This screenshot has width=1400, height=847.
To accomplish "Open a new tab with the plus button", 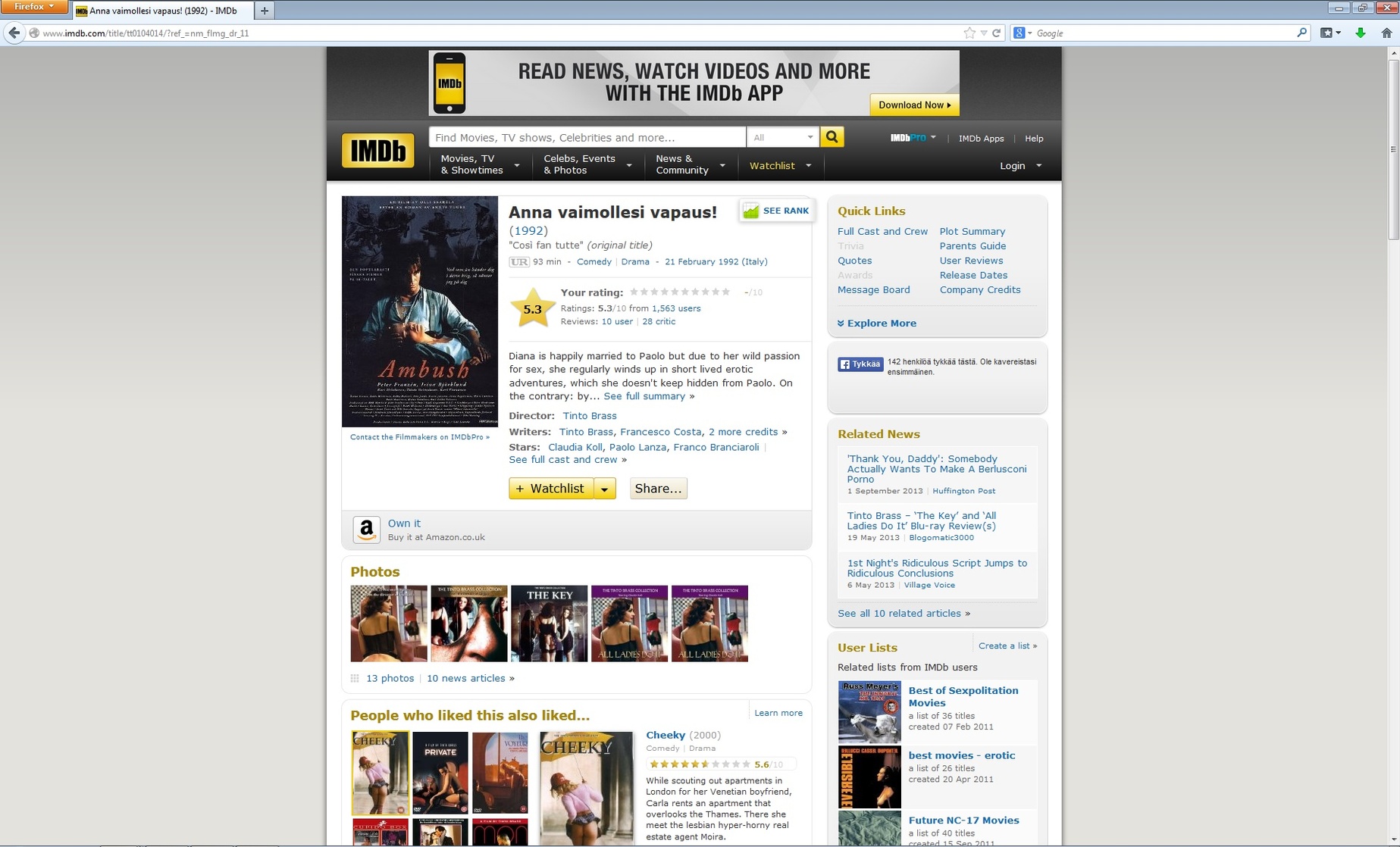I will click(264, 11).
